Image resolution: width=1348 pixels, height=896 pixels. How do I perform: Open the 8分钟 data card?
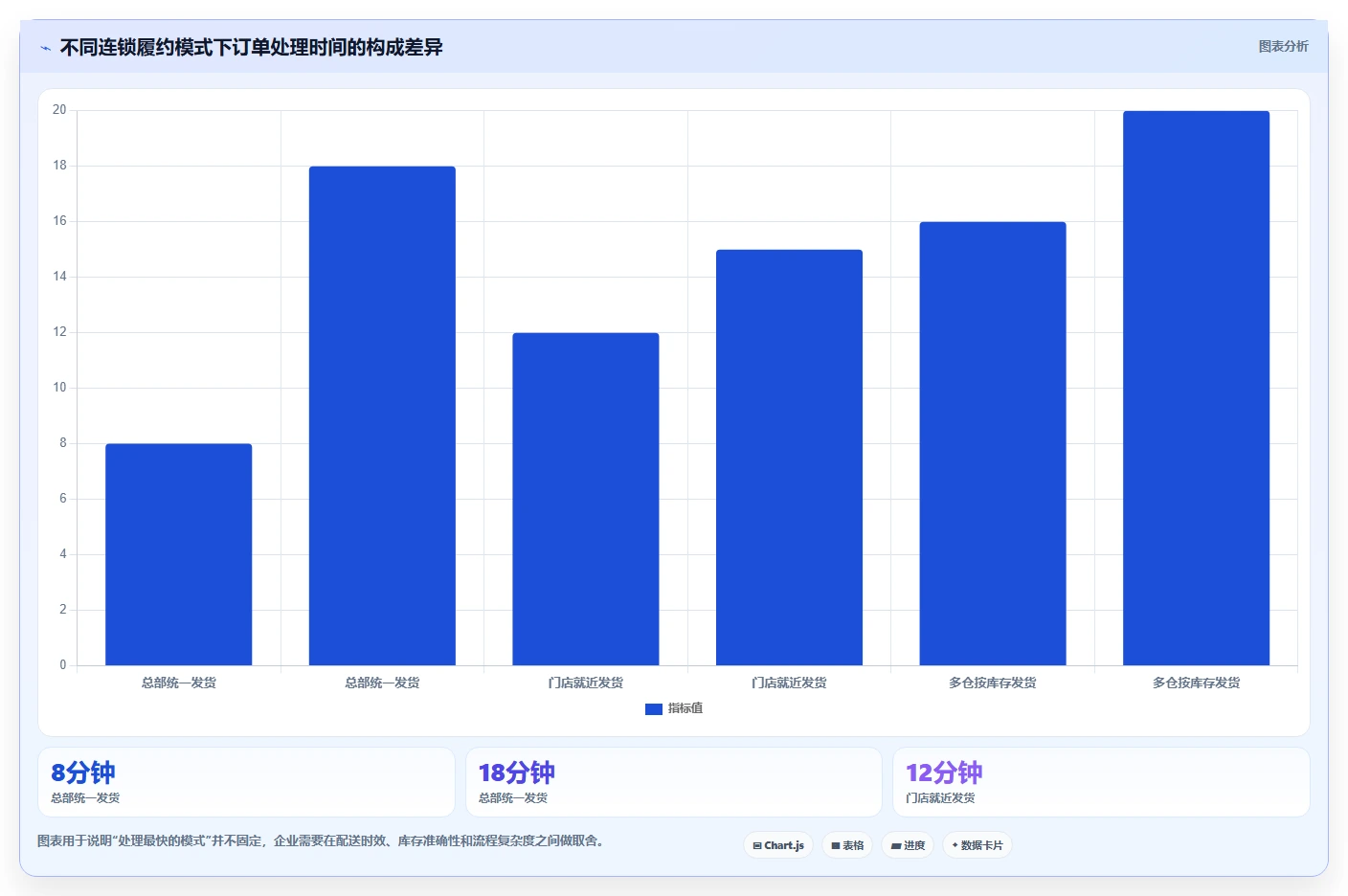[246, 782]
